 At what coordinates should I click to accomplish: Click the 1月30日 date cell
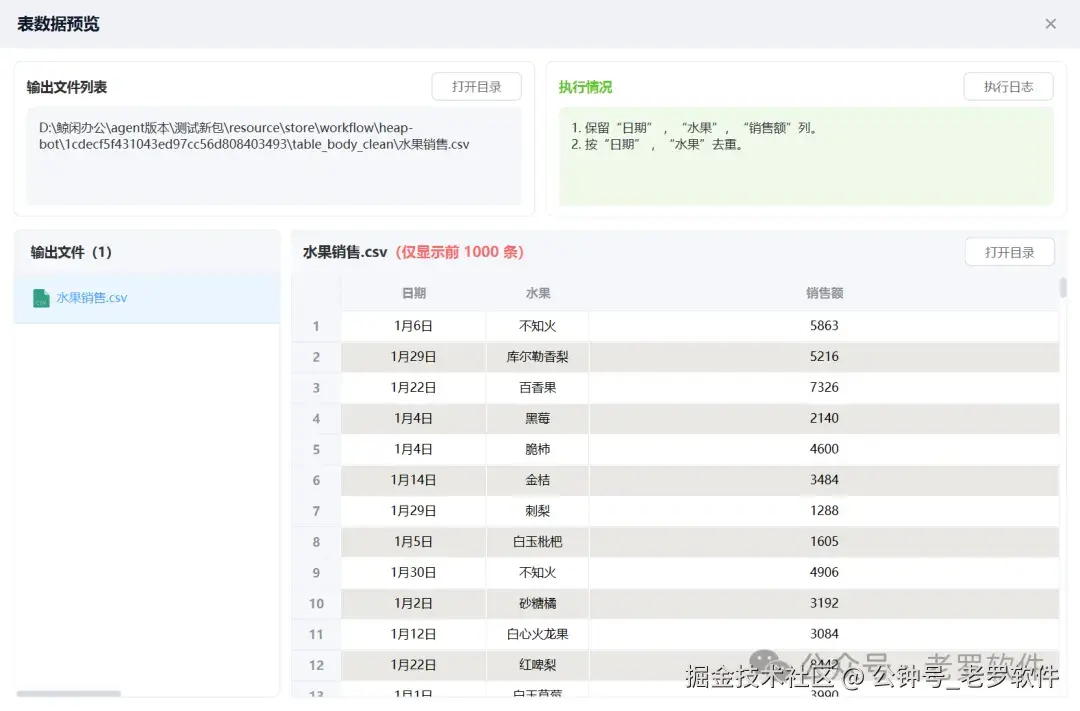(x=413, y=573)
